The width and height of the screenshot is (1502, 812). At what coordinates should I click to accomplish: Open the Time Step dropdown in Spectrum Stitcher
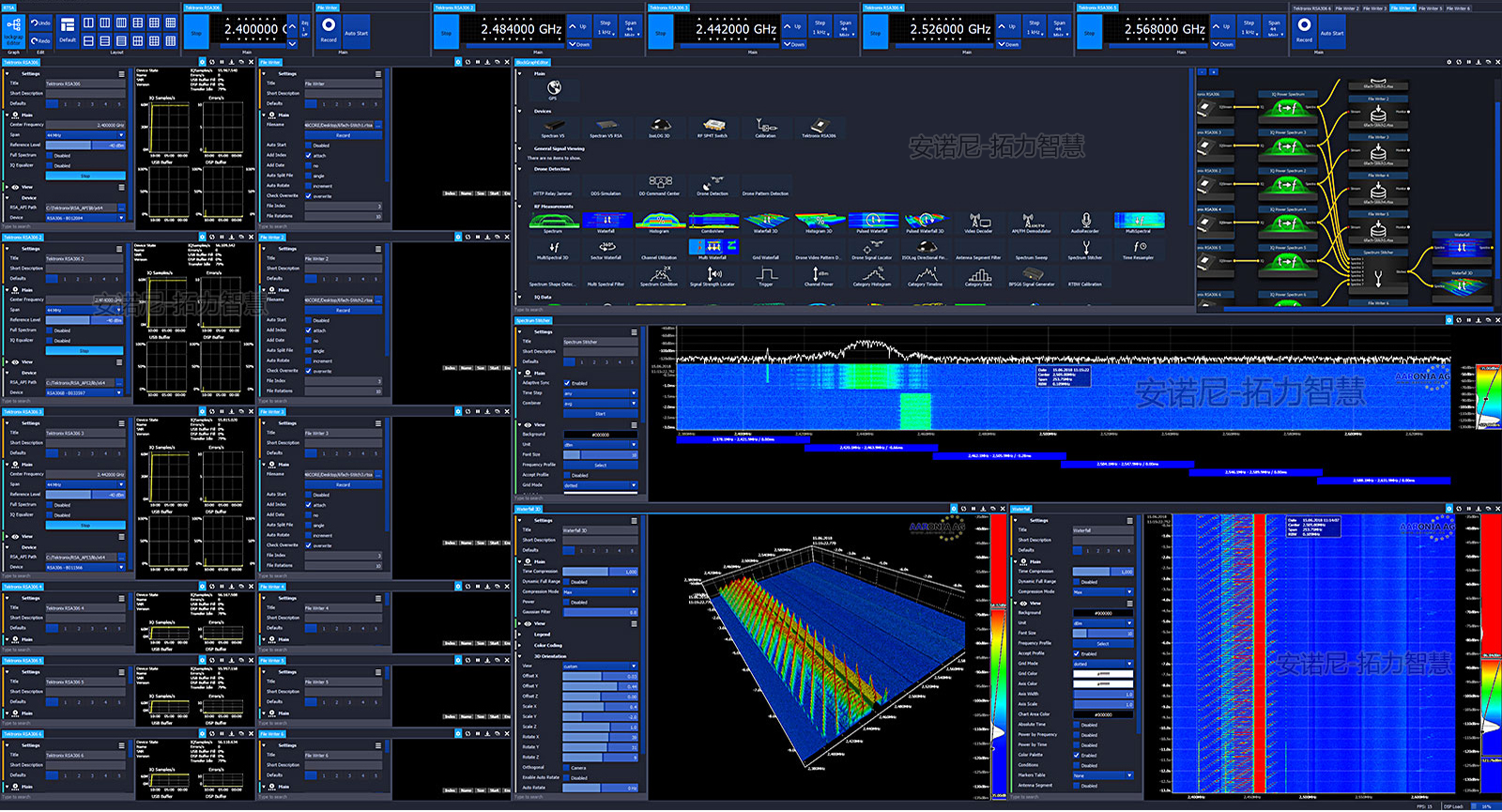coord(600,393)
